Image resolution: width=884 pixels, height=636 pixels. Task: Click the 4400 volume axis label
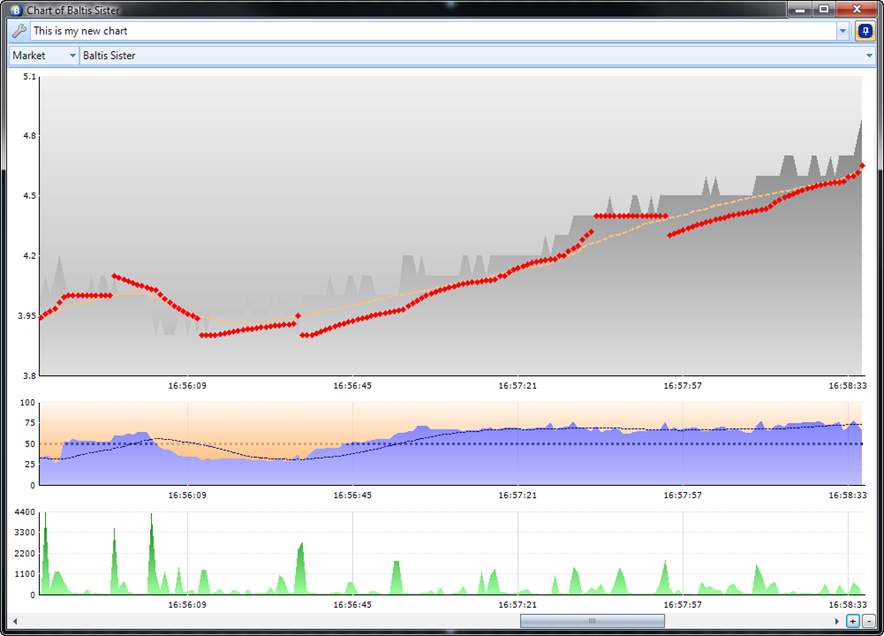25,513
